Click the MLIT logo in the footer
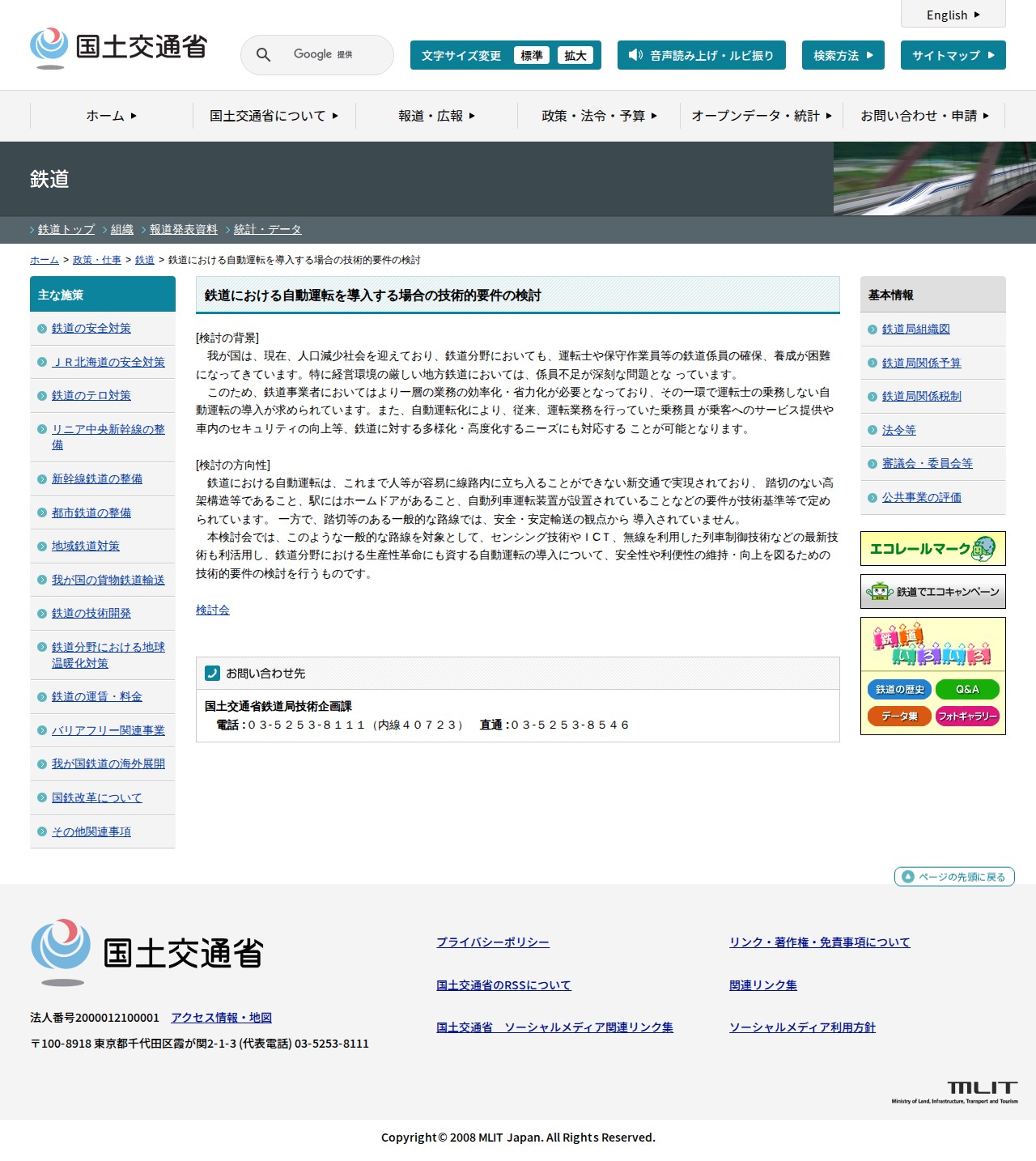This screenshot has height=1161, width=1036. [955, 1092]
